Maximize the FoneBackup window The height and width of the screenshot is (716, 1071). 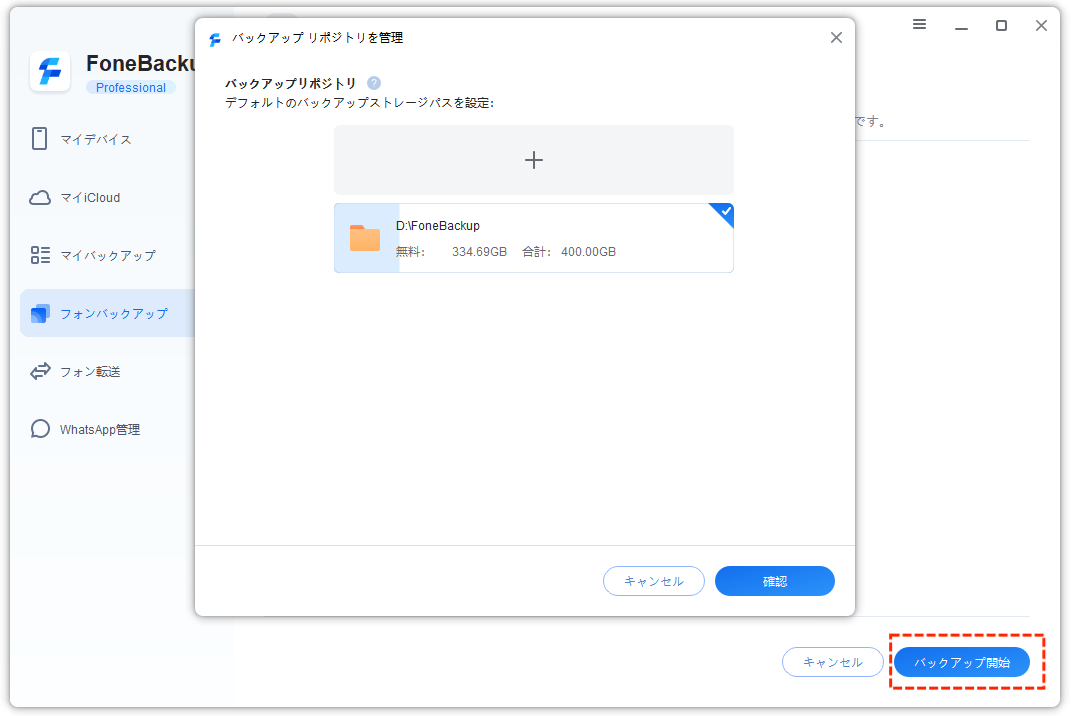click(1001, 26)
